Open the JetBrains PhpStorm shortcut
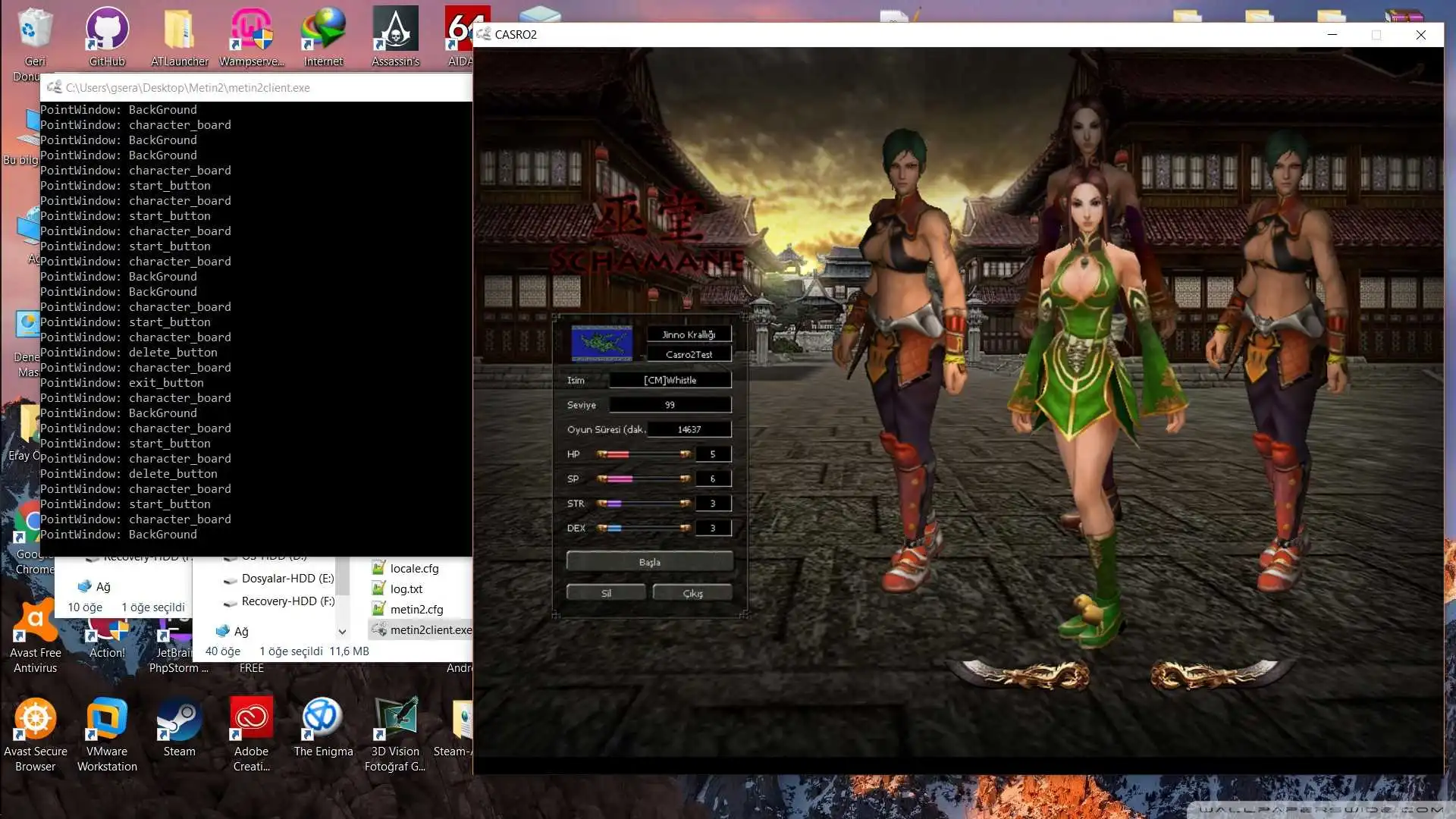This screenshot has width=1456, height=819. point(177,645)
